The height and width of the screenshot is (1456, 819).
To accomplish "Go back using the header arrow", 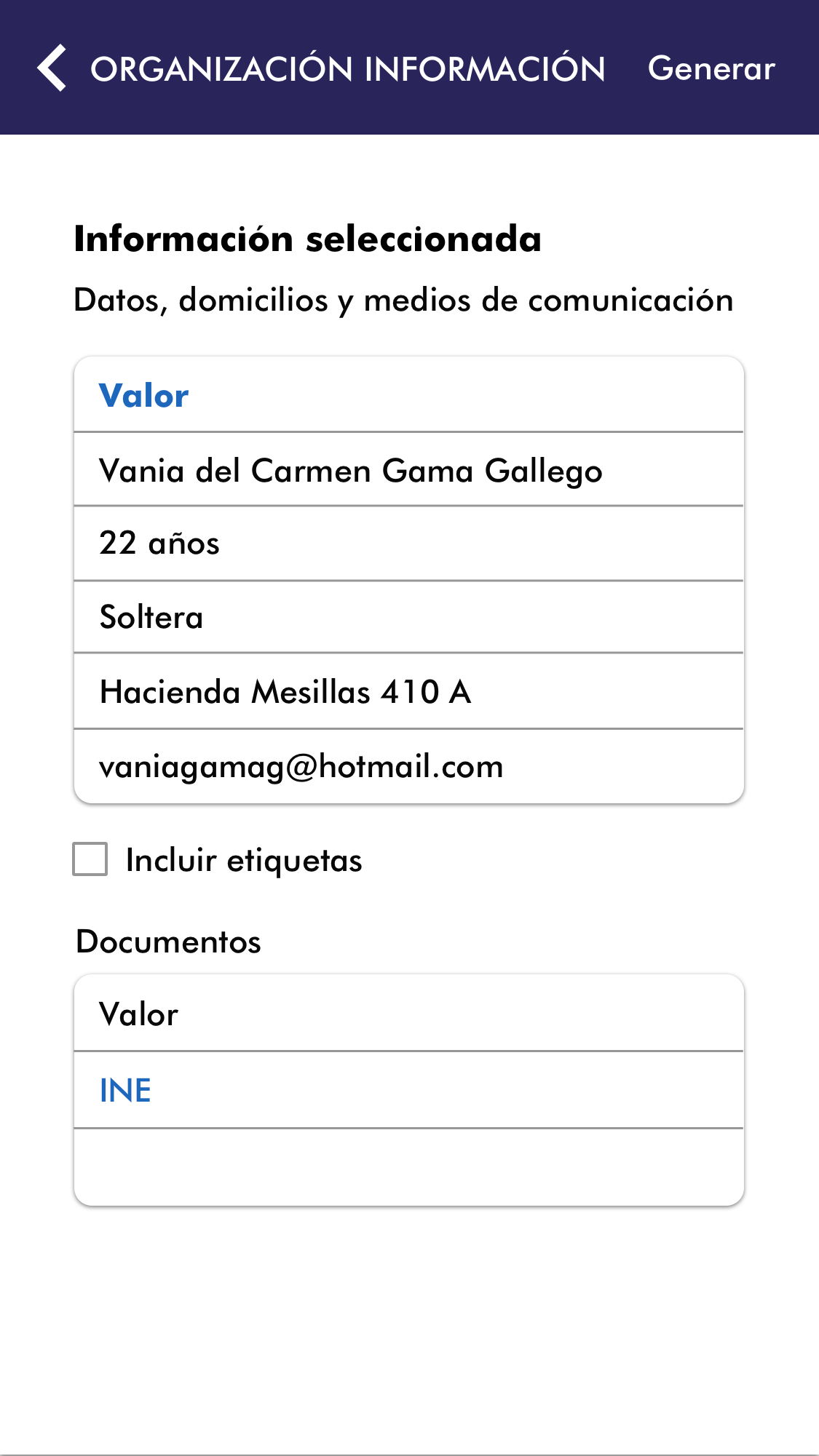I will (52, 68).
